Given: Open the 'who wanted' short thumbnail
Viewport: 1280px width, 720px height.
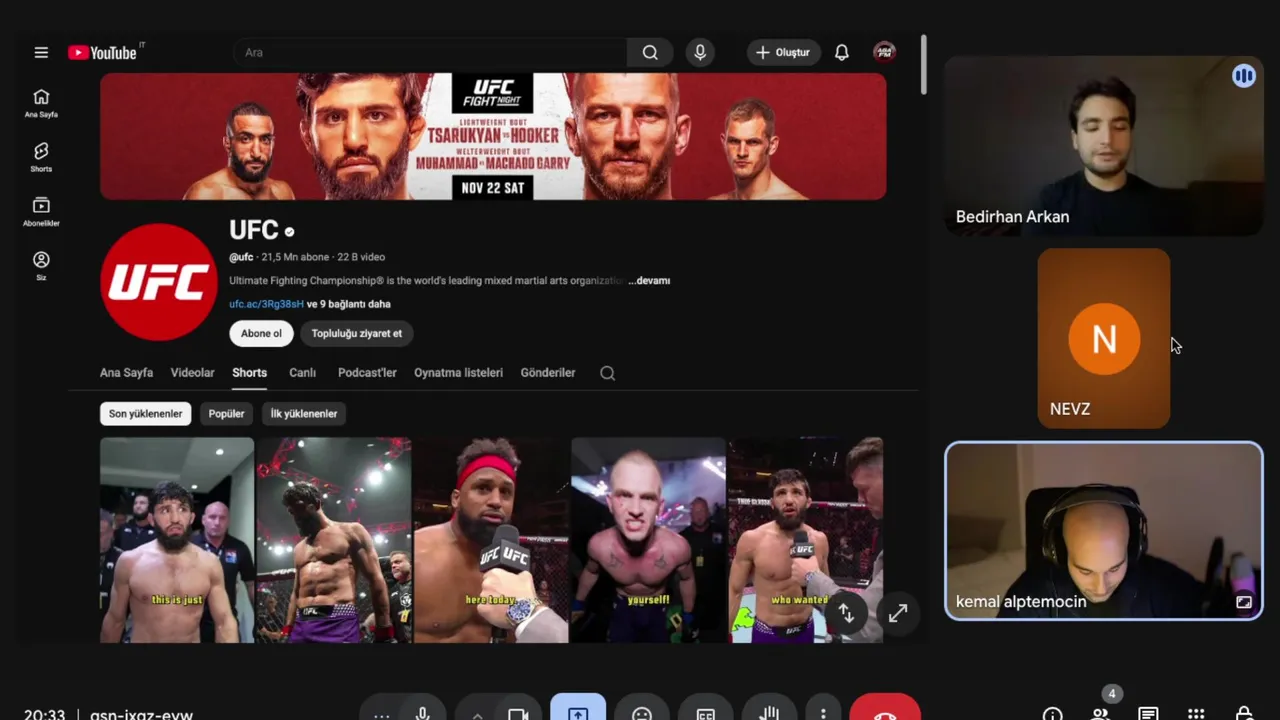Looking at the screenshot, I should (805, 540).
